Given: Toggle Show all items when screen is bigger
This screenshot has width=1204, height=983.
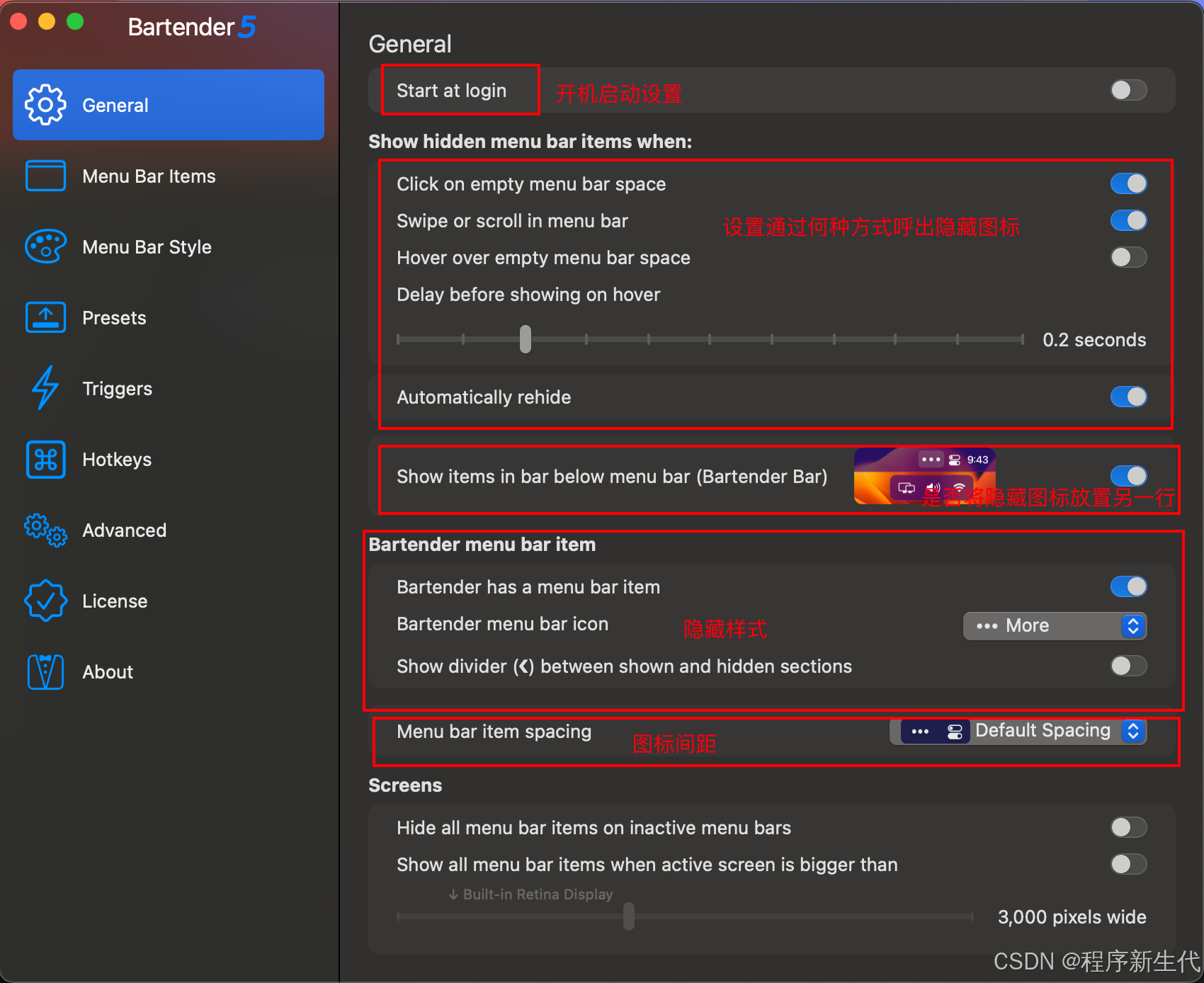Looking at the screenshot, I should coord(1128,864).
